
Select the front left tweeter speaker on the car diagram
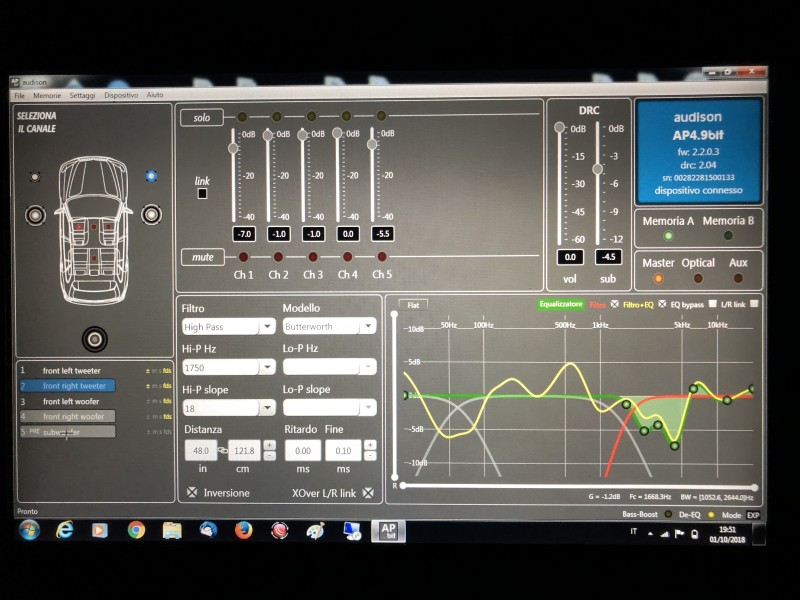coord(35,177)
